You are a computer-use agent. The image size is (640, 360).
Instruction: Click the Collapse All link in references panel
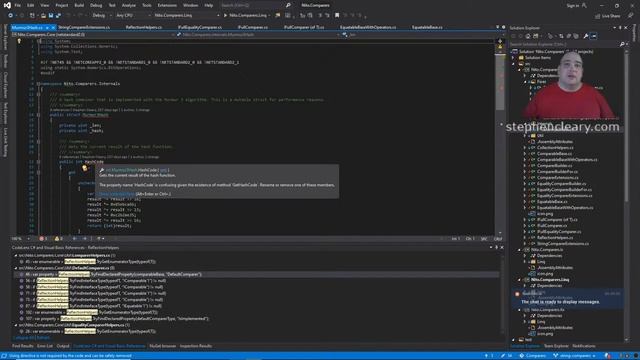pyautogui.click(x=23, y=338)
